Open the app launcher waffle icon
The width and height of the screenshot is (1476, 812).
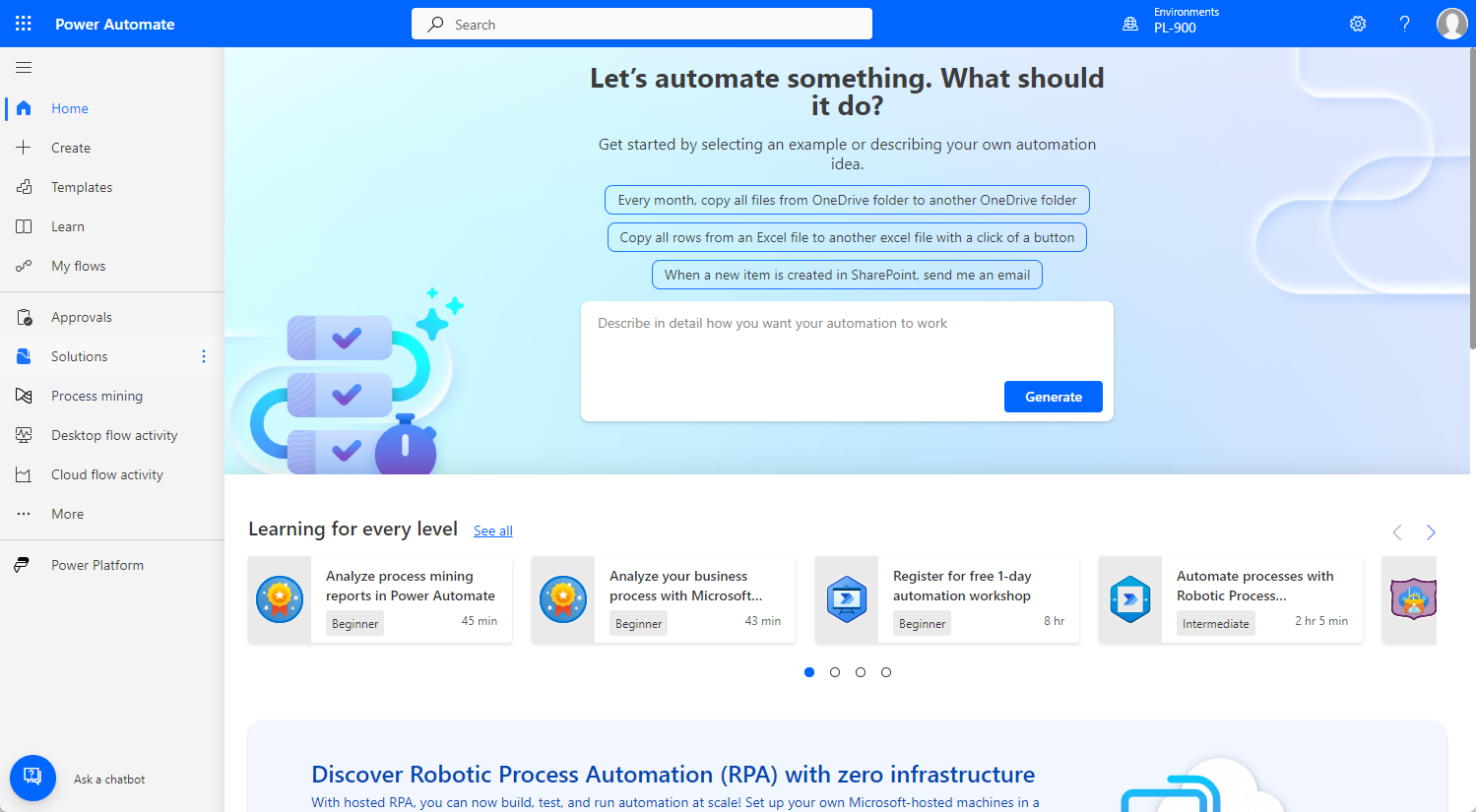tap(24, 24)
